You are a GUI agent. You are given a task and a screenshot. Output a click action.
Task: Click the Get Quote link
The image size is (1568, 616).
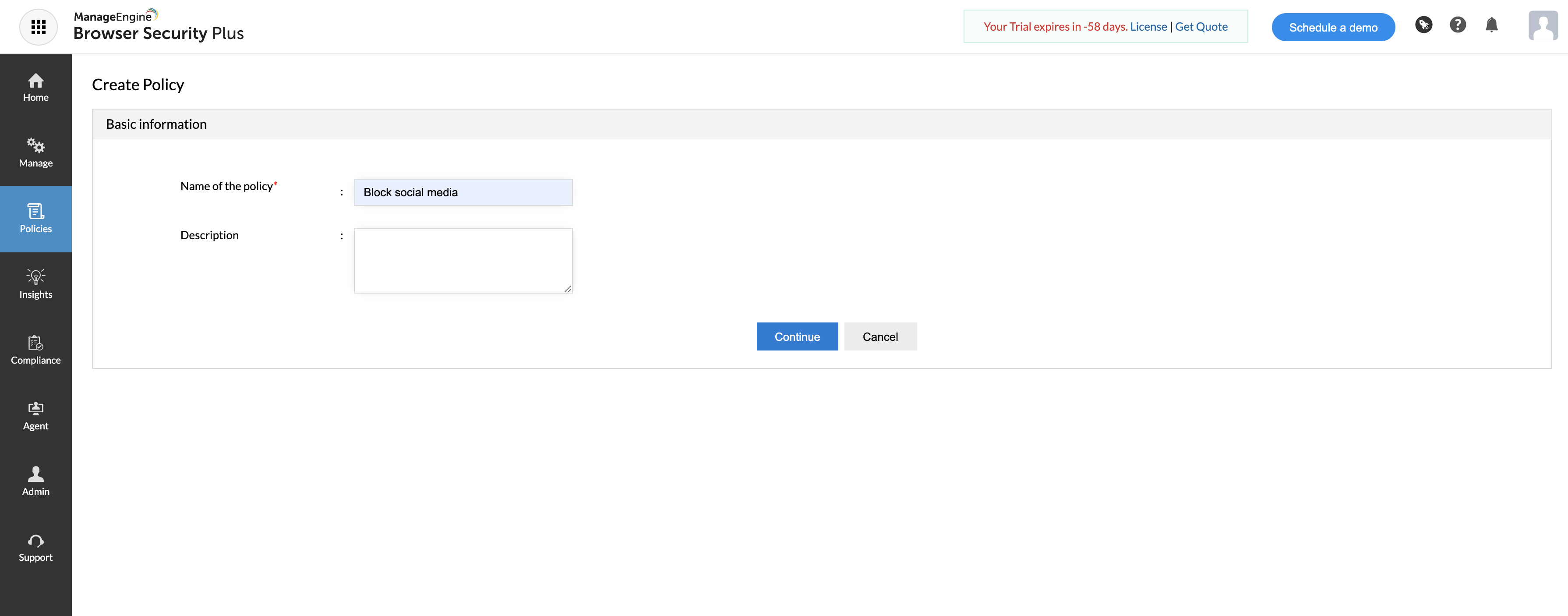pos(1201,27)
